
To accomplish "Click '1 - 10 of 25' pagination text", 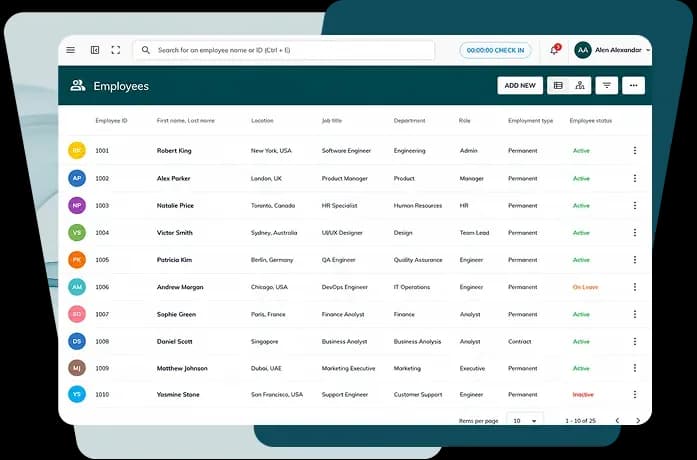I will pos(581,420).
